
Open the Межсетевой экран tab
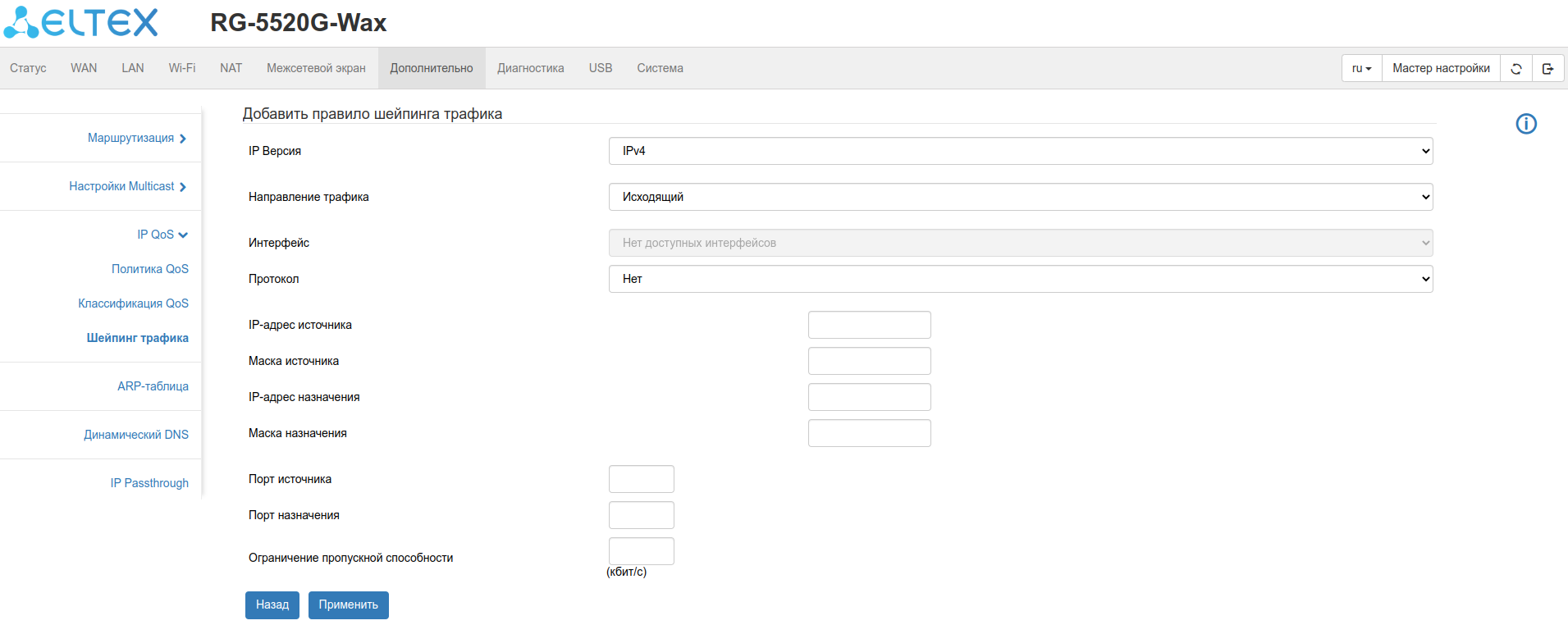[316, 68]
